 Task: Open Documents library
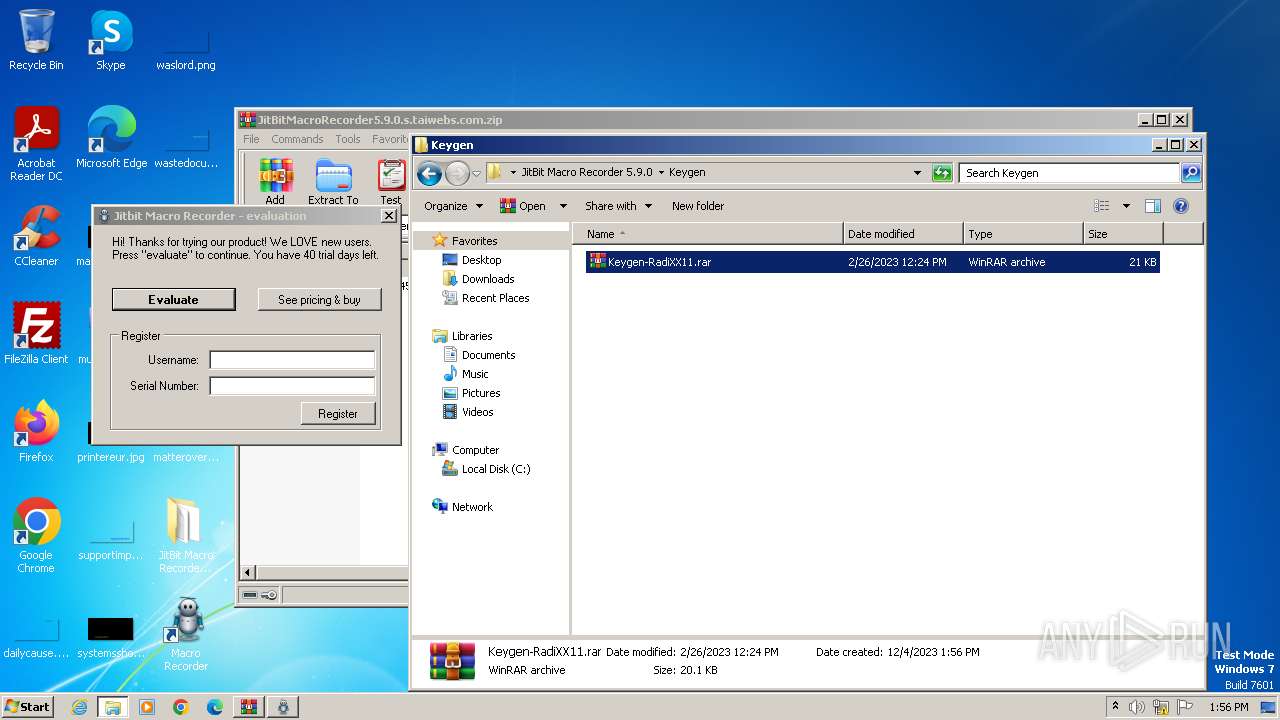click(488, 355)
